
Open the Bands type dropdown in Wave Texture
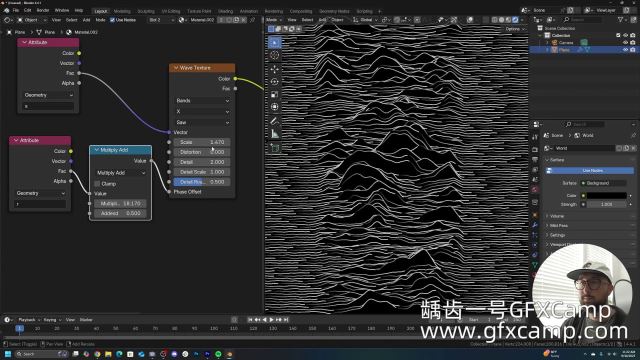pyautogui.click(x=202, y=100)
